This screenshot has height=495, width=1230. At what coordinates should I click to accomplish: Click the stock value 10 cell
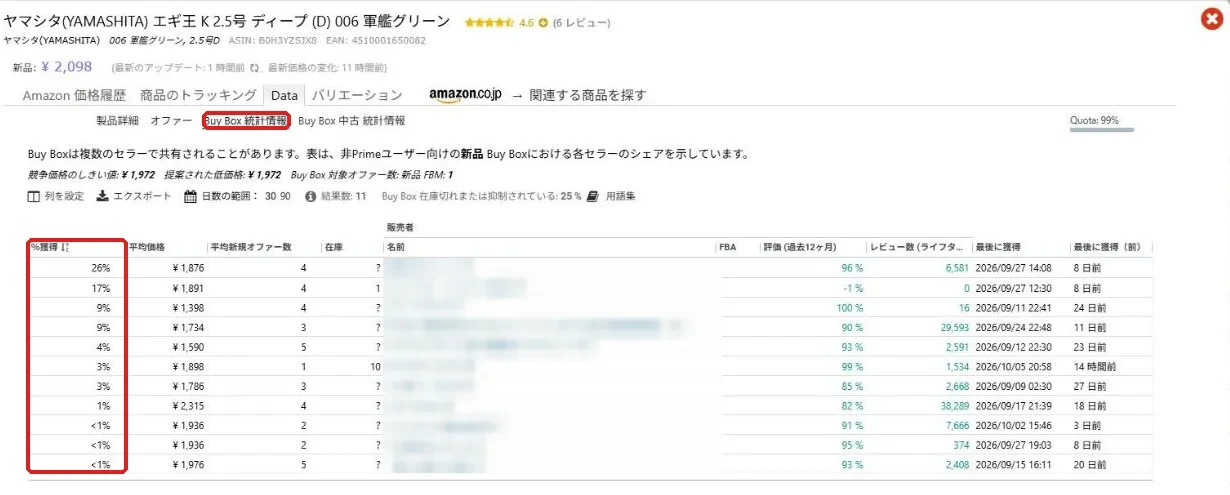[375, 367]
